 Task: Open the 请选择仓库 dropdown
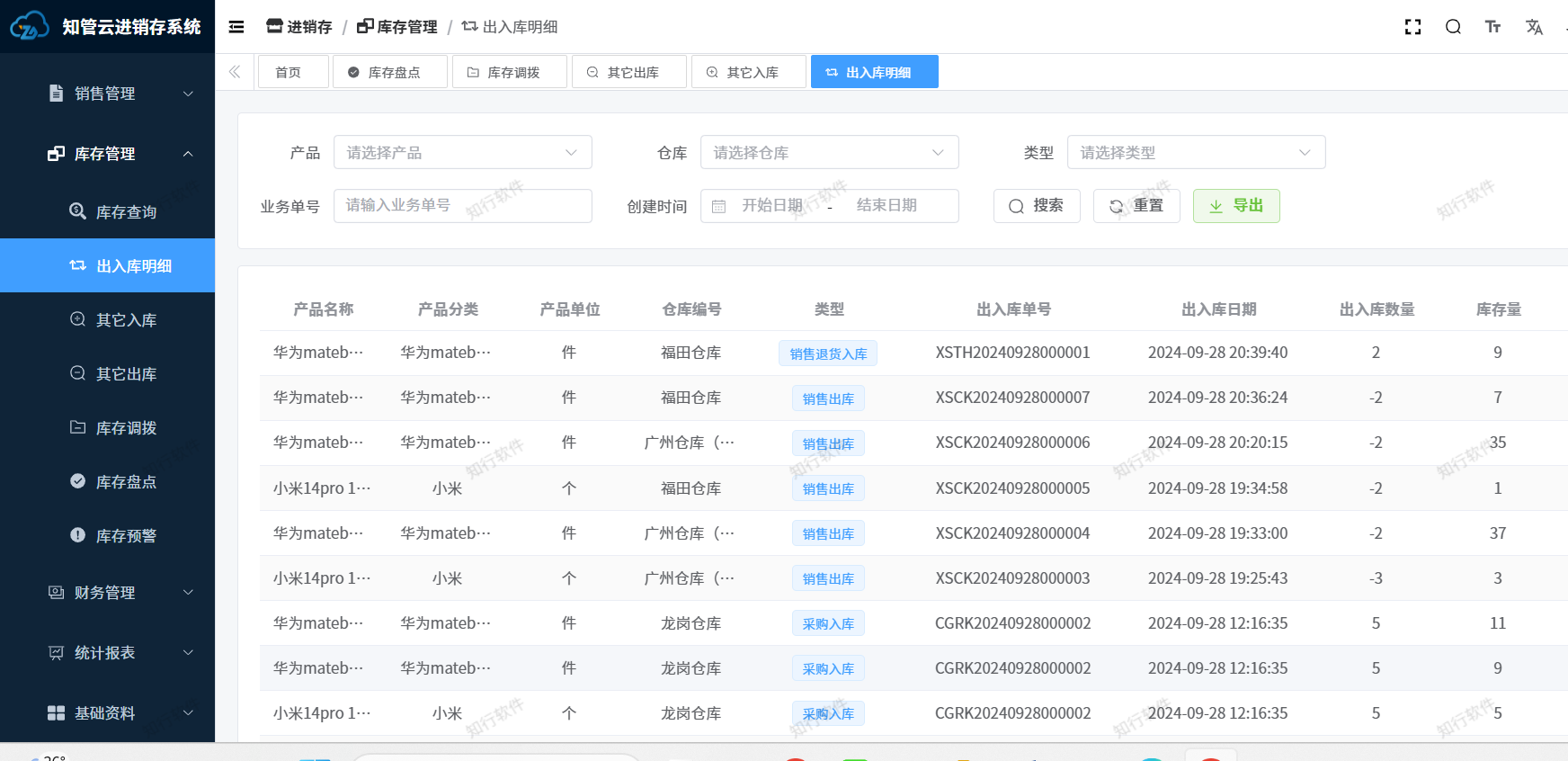[x=829, y=153]
